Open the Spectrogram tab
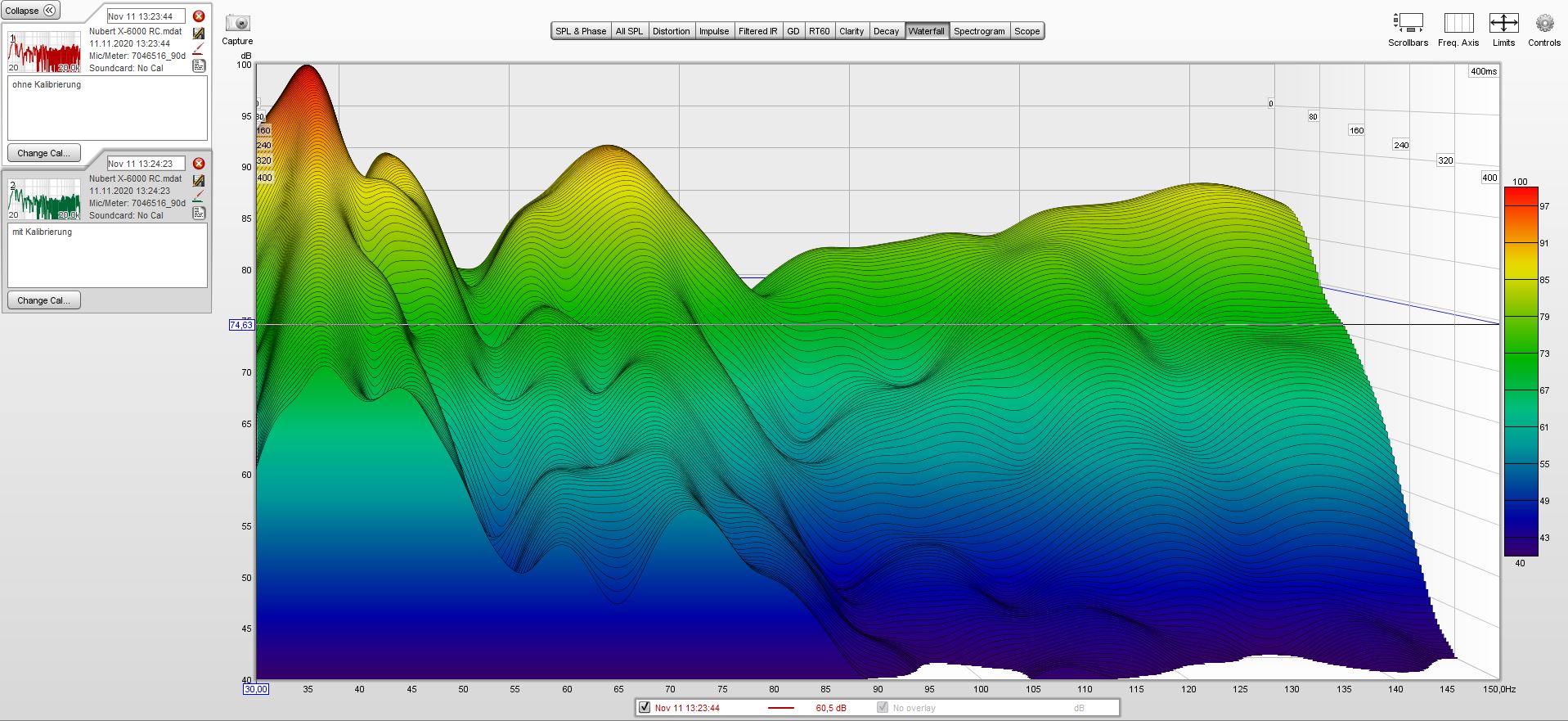 coord(979,31)
